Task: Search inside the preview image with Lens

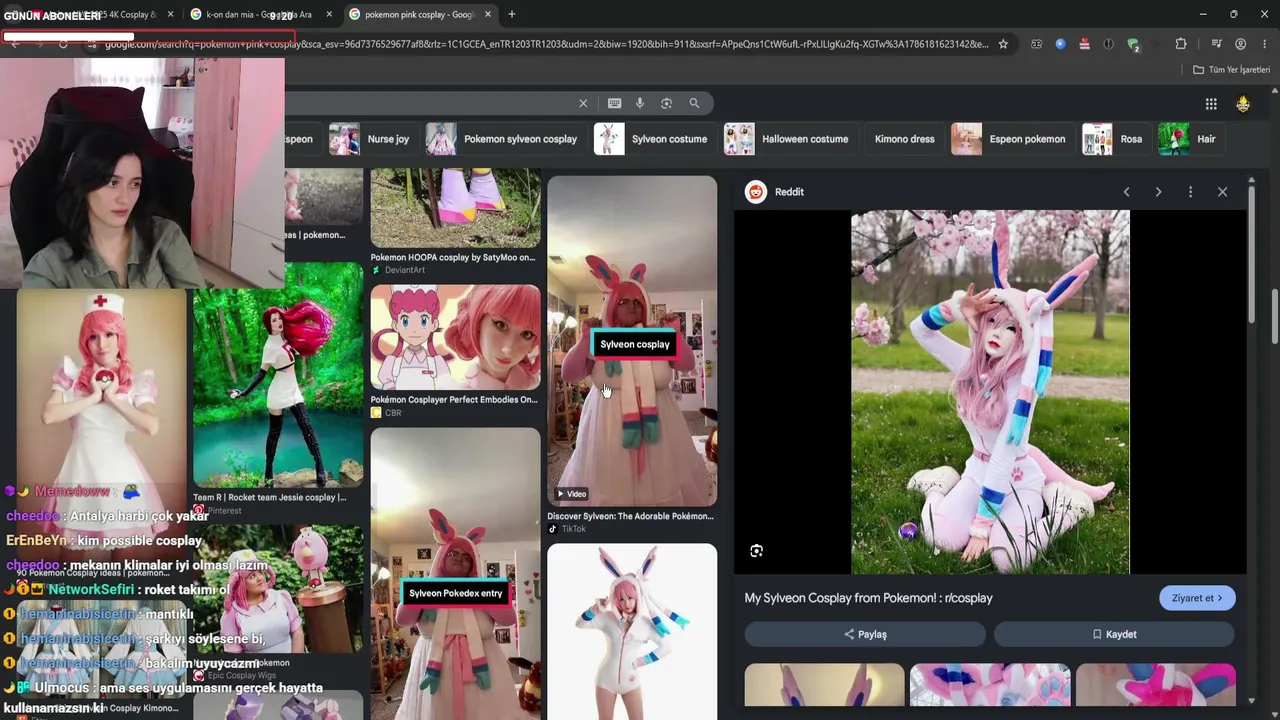Action: 756,551
